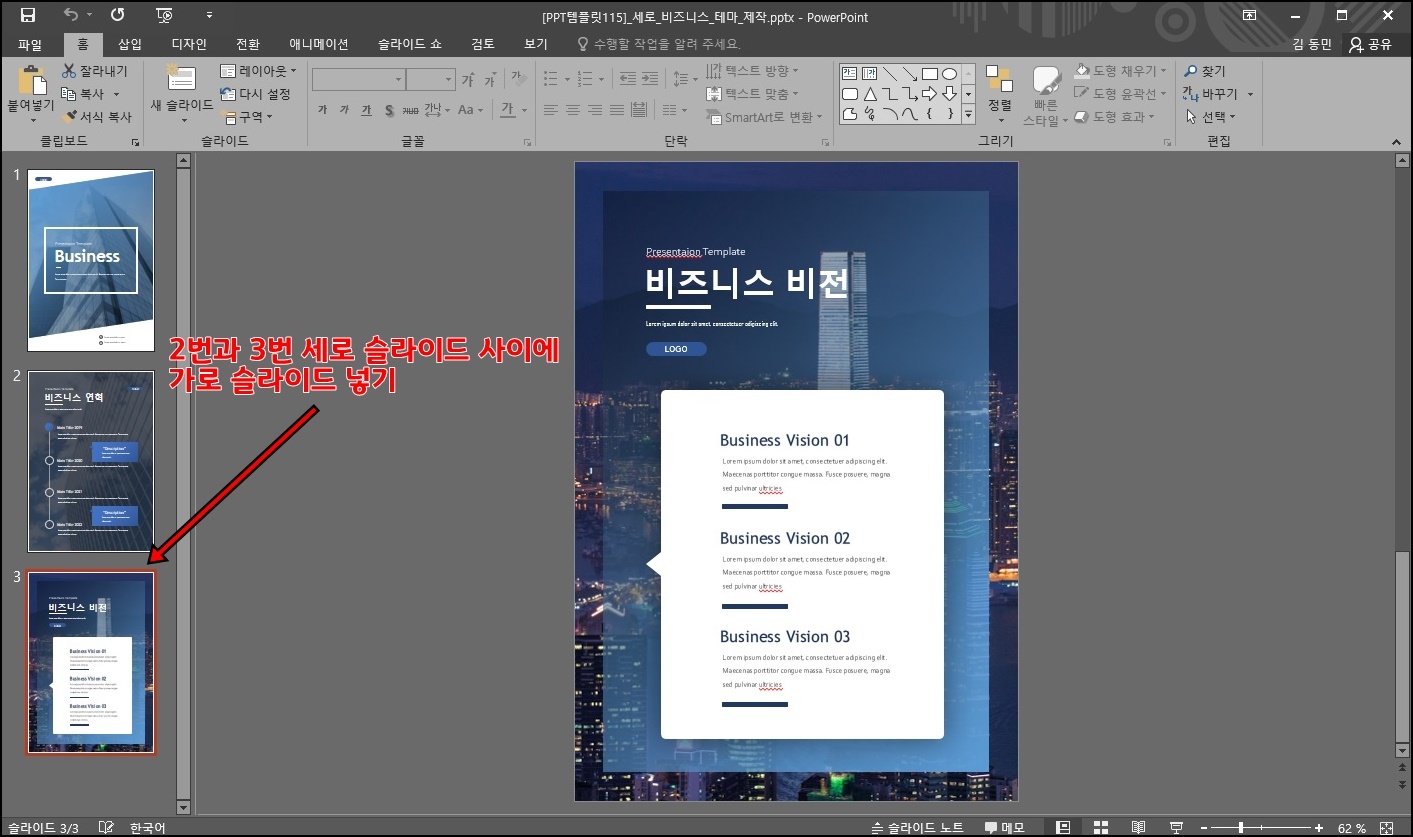Increase font size button
Screen dimensions: 1413x837
click(468, 80)
